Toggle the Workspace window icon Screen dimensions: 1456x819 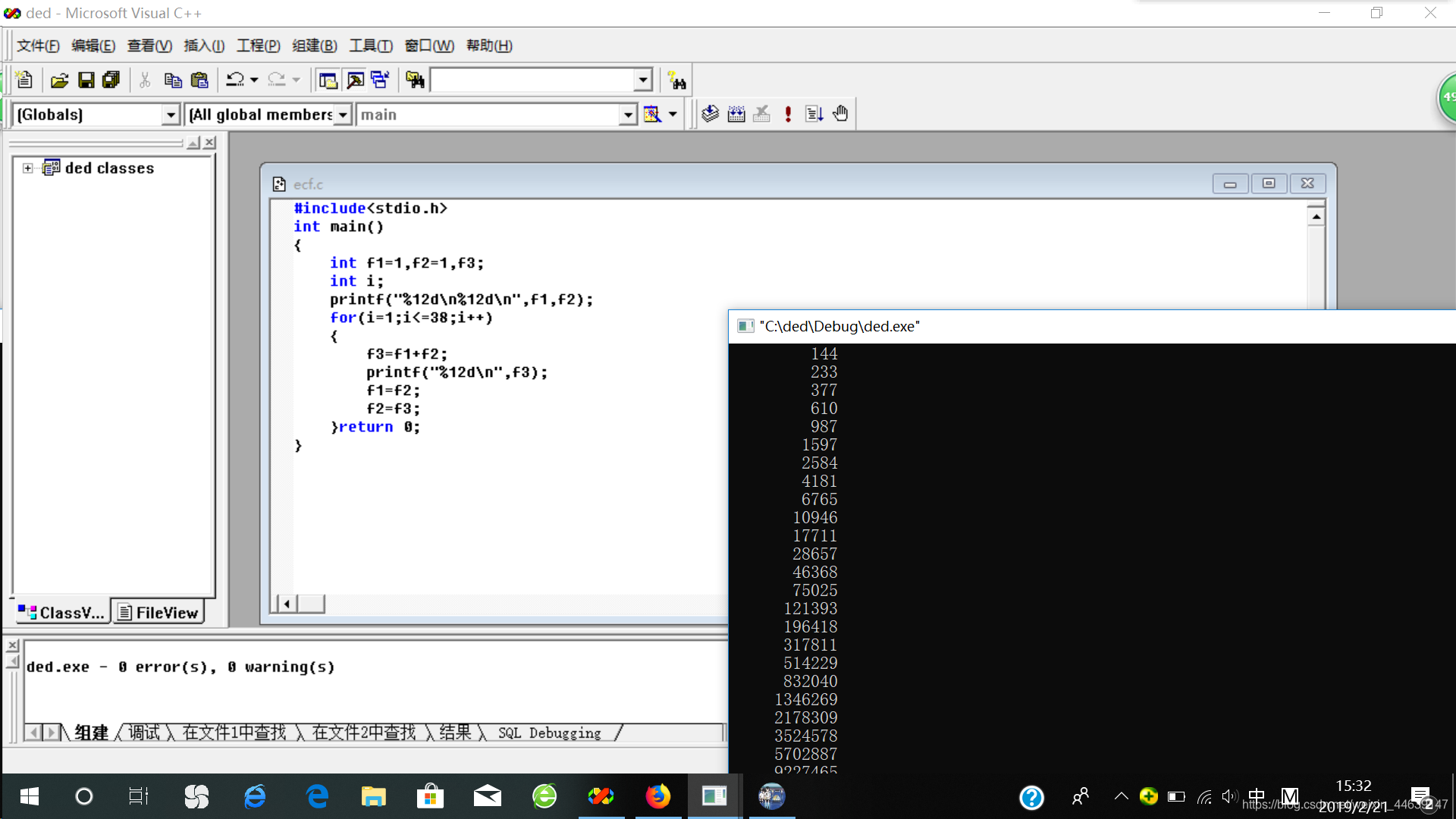pos(328,80)
